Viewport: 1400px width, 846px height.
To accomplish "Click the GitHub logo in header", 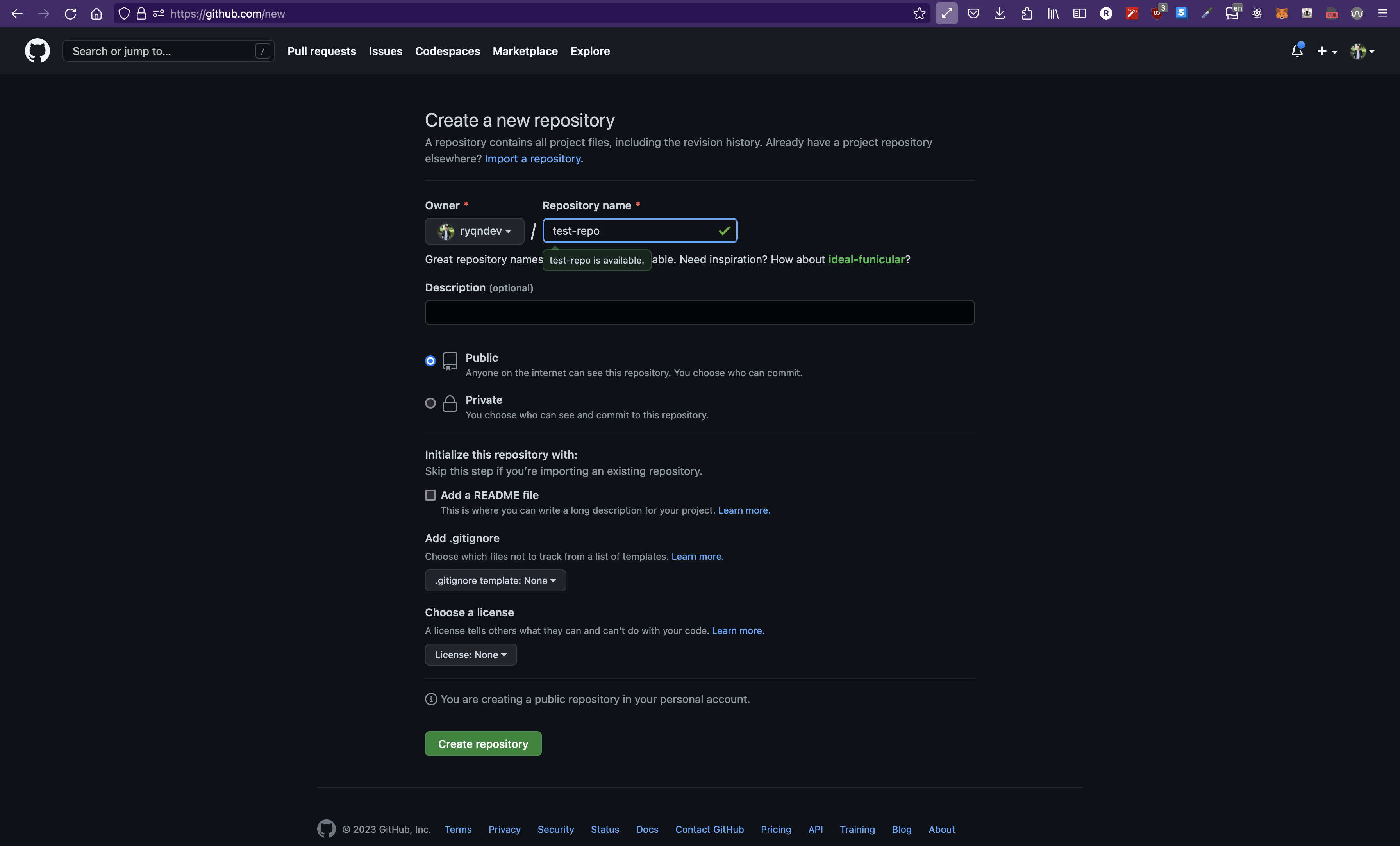I will [x=37, y=51].
